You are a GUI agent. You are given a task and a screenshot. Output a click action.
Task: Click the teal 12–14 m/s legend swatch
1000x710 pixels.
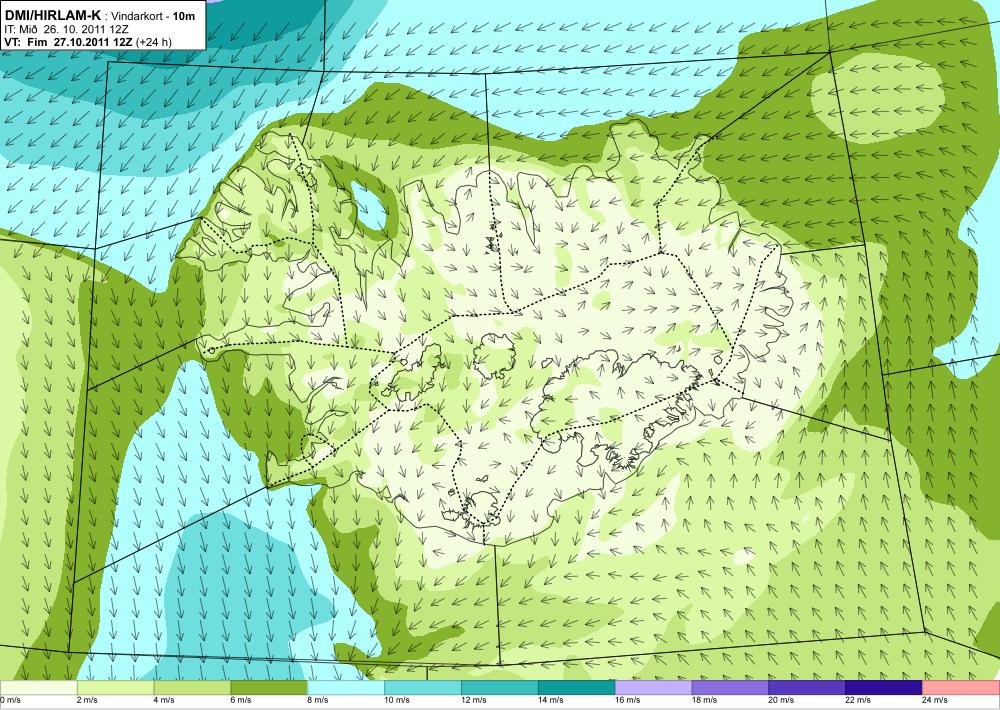coord(500,688)
